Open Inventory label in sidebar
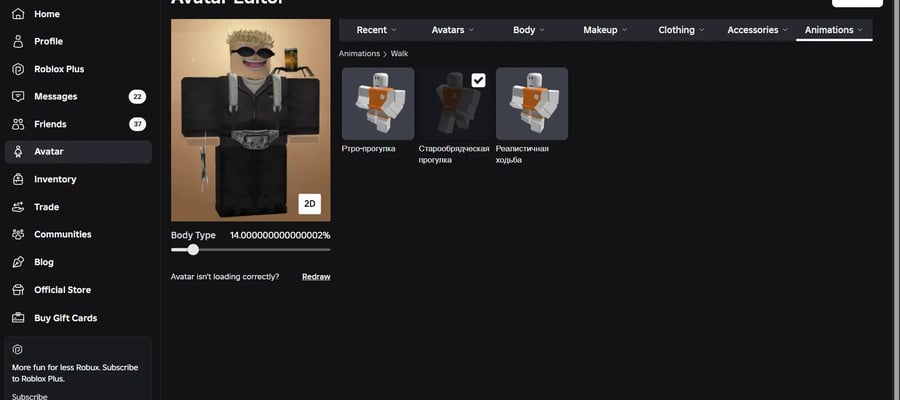900x400 pixels. click(55, 179)
